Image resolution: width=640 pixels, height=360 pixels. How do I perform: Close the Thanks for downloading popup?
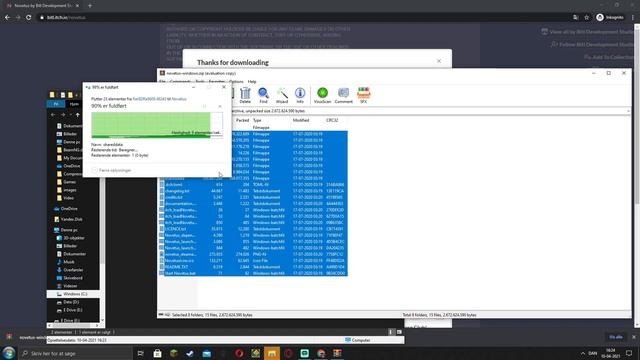point(439,61)
